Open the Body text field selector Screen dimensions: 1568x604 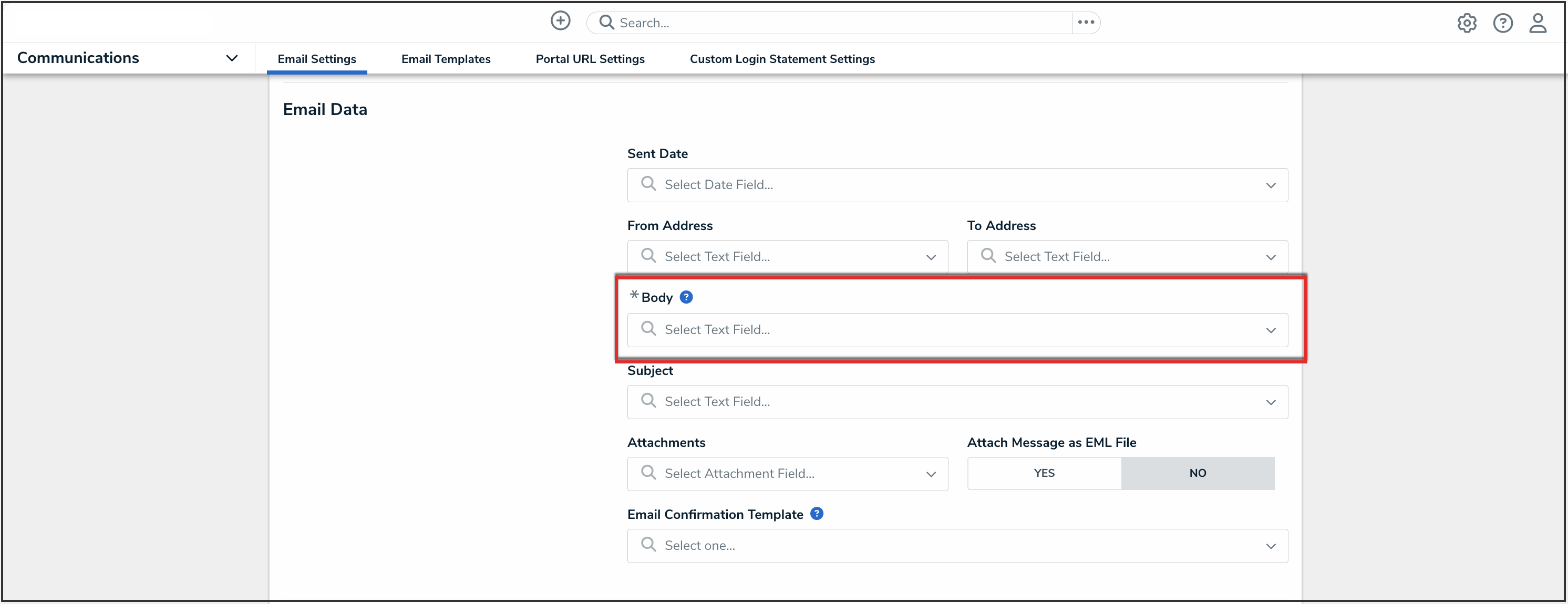pos(957,330)
